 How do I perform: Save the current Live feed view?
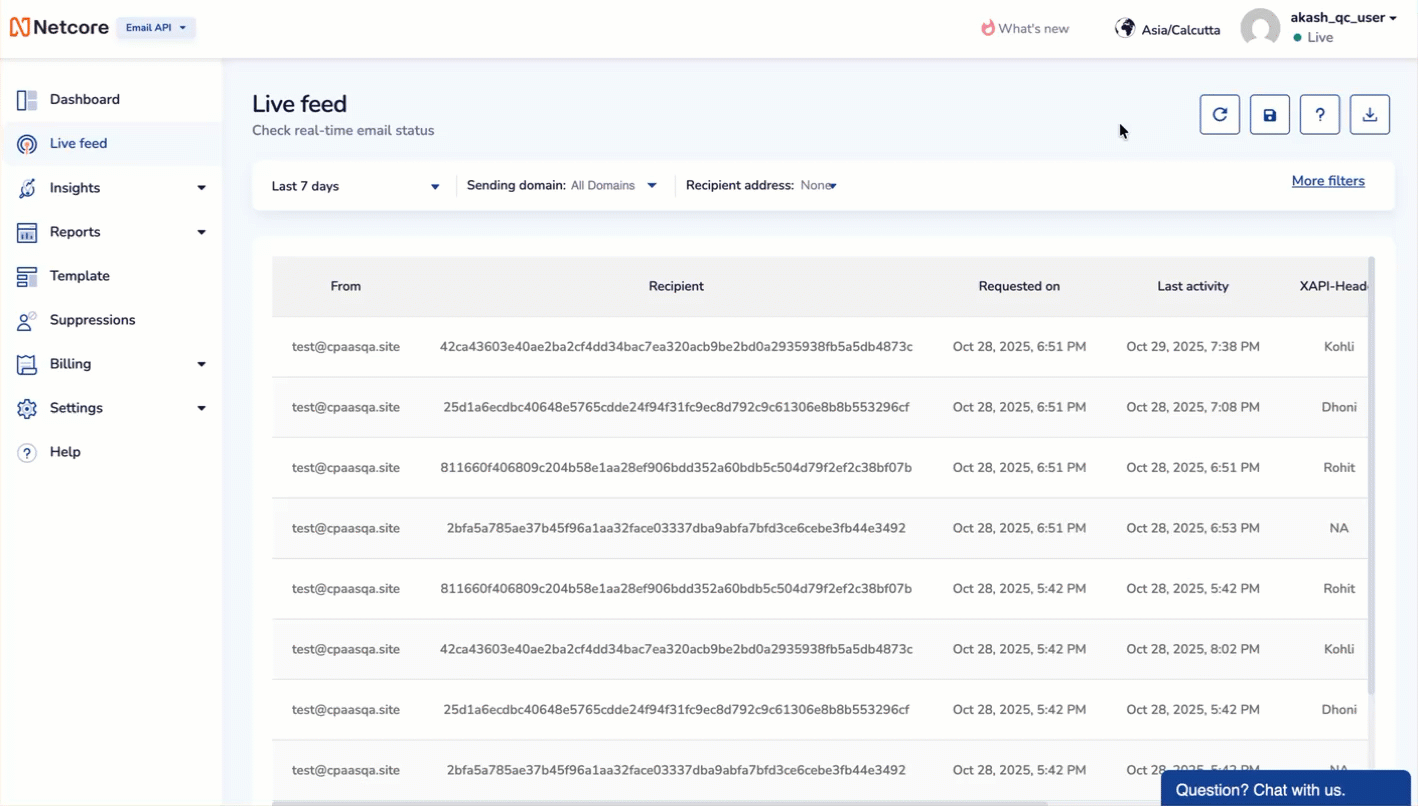tap(1269, 114)
